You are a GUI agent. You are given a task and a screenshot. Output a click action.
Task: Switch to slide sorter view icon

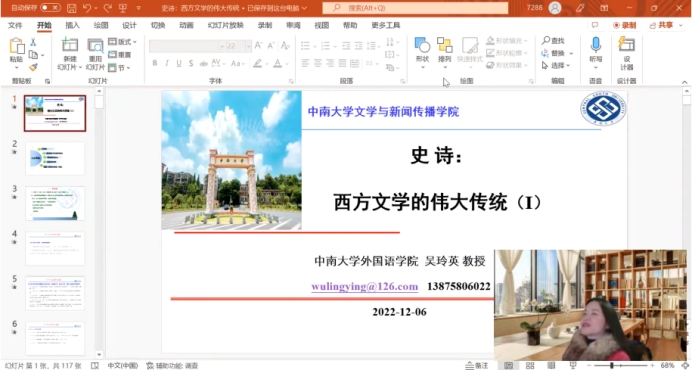click(530, 366)
